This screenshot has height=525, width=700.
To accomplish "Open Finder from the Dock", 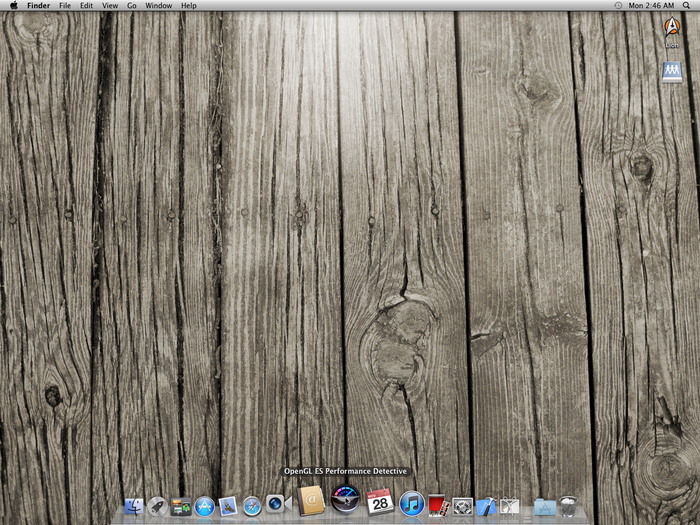I will pos(134,506).
